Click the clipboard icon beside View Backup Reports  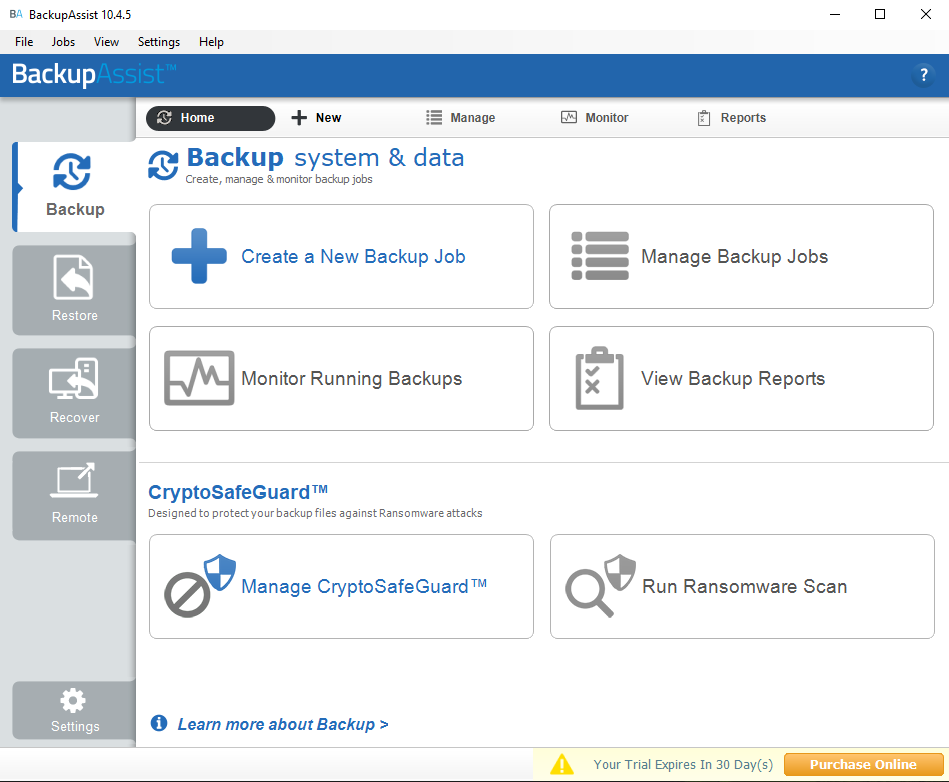point(599,378)
